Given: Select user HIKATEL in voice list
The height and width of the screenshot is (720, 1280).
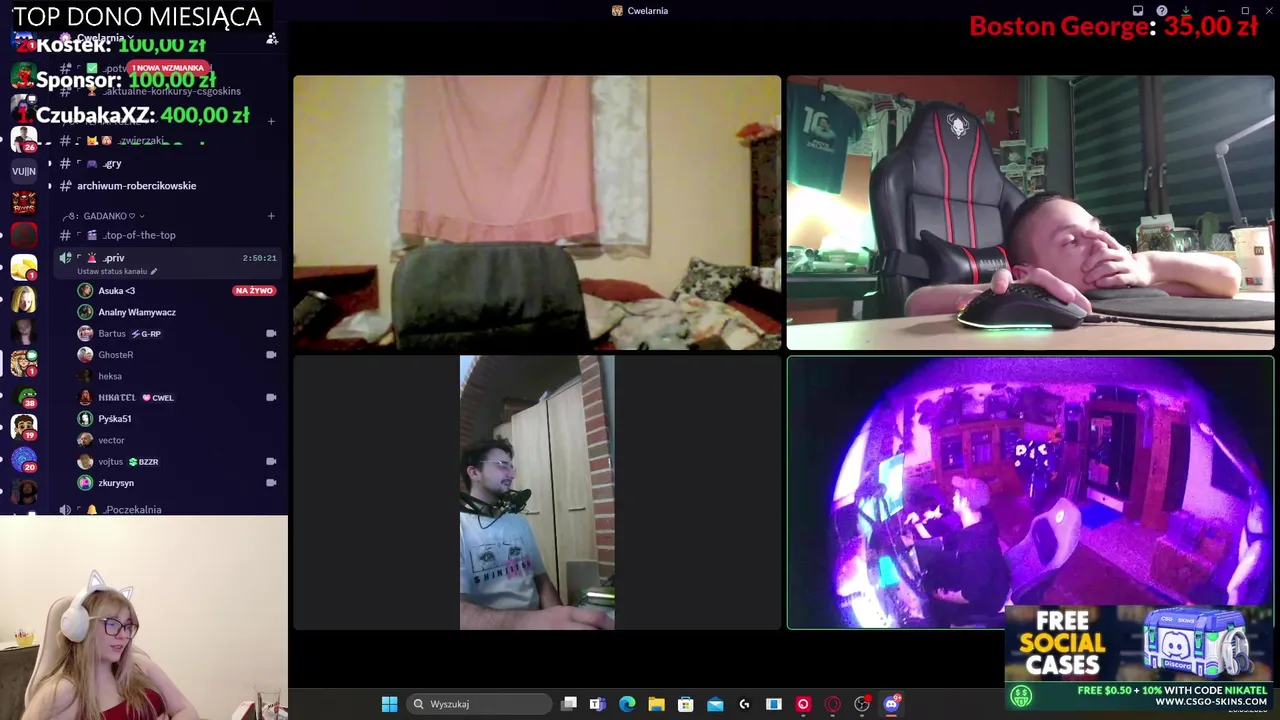Looking at the screenshot, I should (117, 398).
